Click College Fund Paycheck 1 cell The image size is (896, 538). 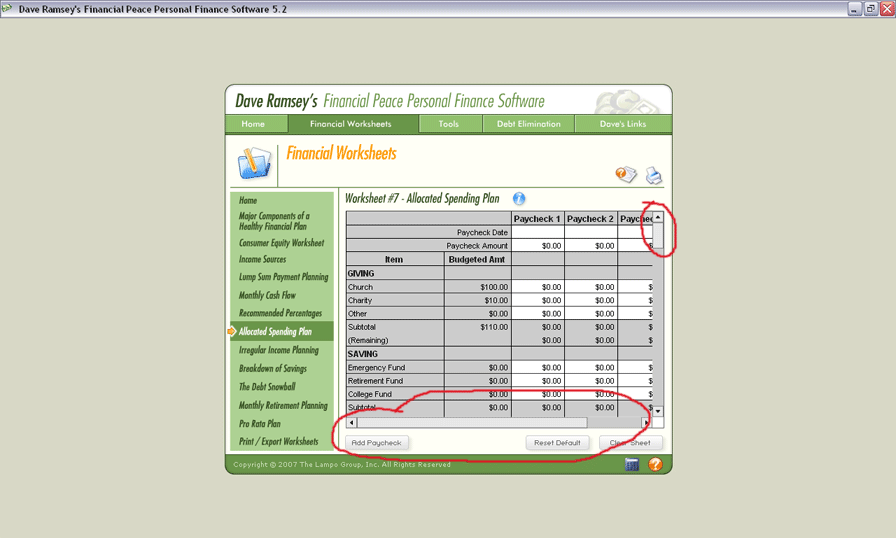pyautogui.click(x=537, y=394)
